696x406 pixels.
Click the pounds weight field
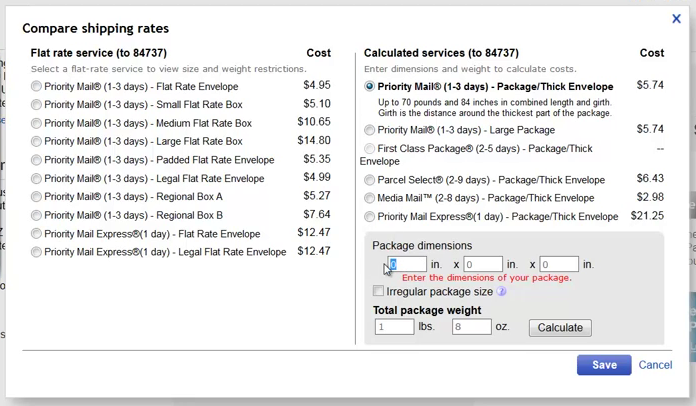(x=395, y=327)
